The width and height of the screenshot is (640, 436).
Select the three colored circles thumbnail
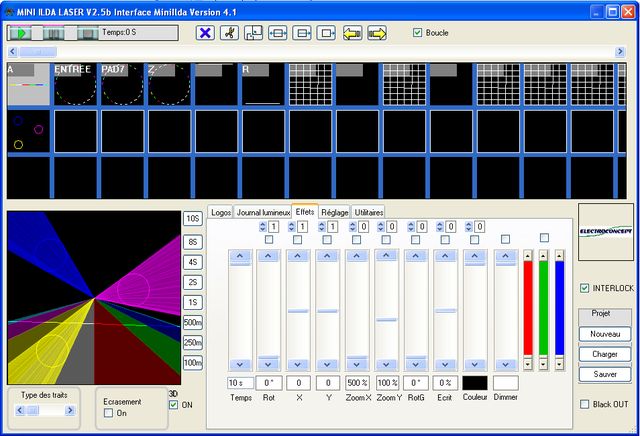click(28, 131)
